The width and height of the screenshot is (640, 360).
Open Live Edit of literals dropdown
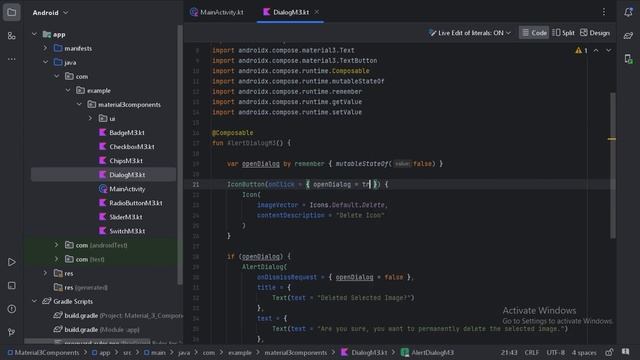(470, 33)
